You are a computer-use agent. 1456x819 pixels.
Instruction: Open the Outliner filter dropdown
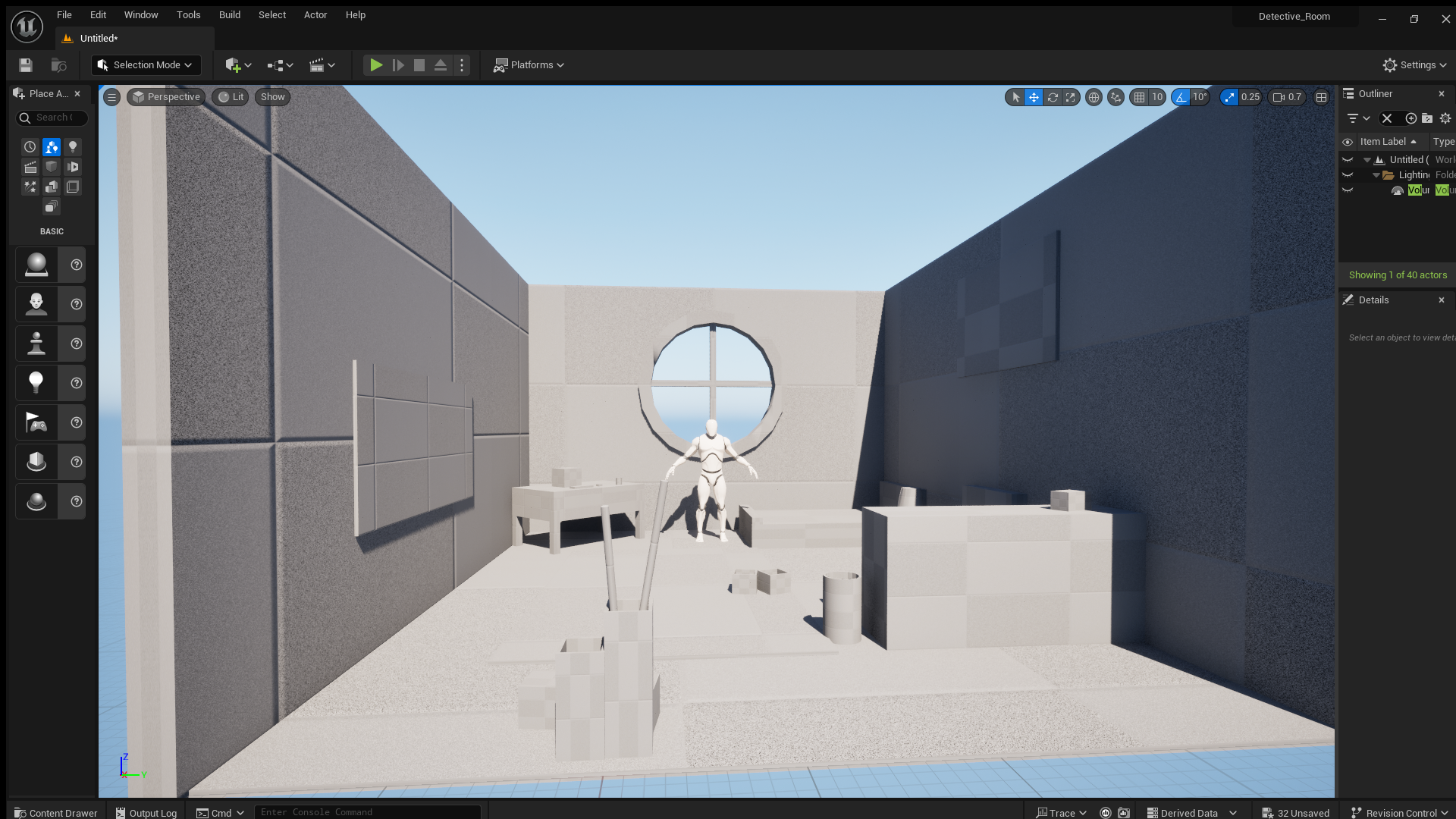[x=1357, y=118]
